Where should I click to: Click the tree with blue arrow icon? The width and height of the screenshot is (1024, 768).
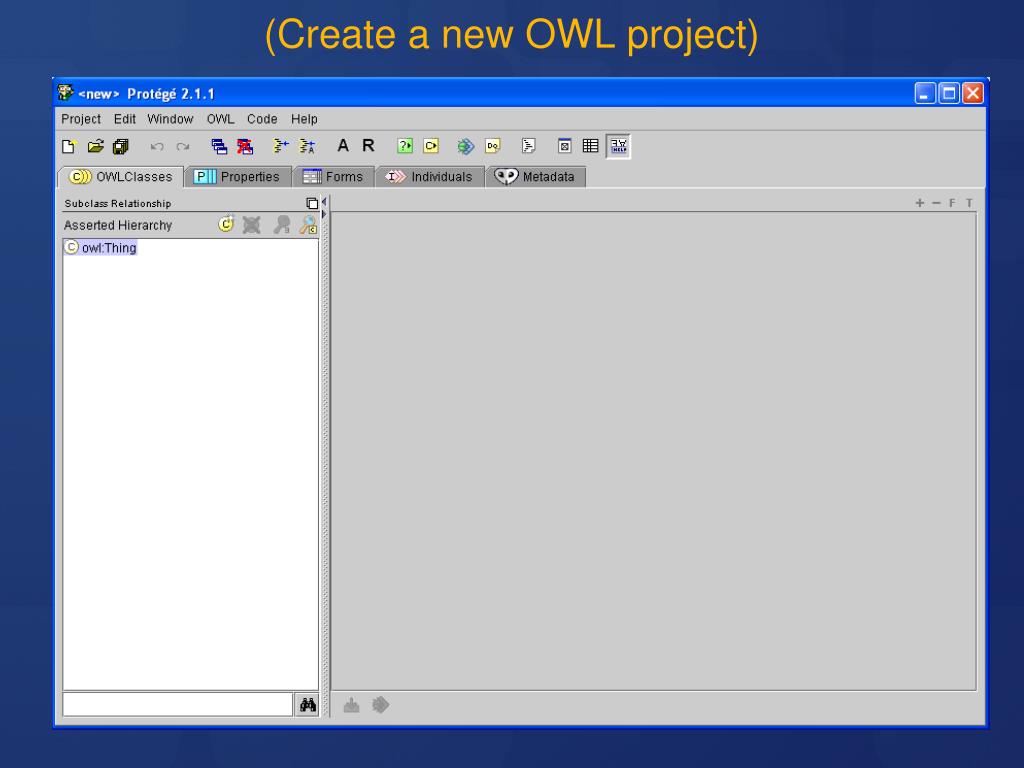click(281, 146)
